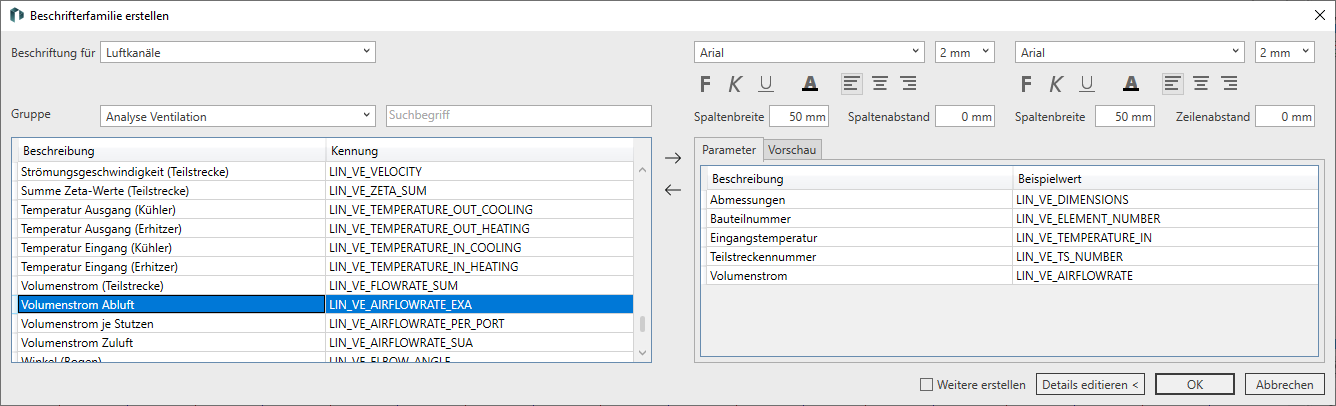
Task: Click the Suchbegriff search field
Action: coord(518,116)
